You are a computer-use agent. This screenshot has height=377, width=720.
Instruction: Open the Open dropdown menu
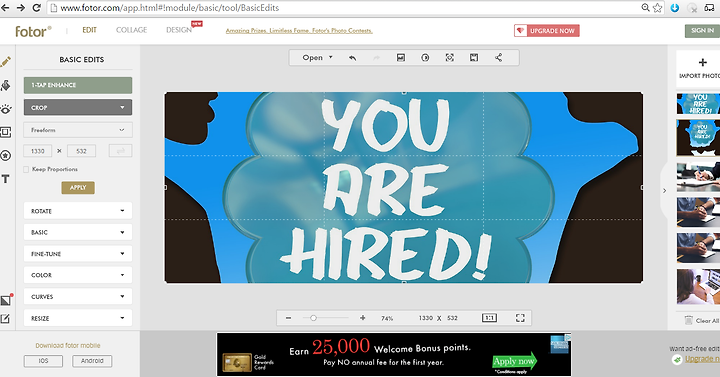[x=317, y=58]
